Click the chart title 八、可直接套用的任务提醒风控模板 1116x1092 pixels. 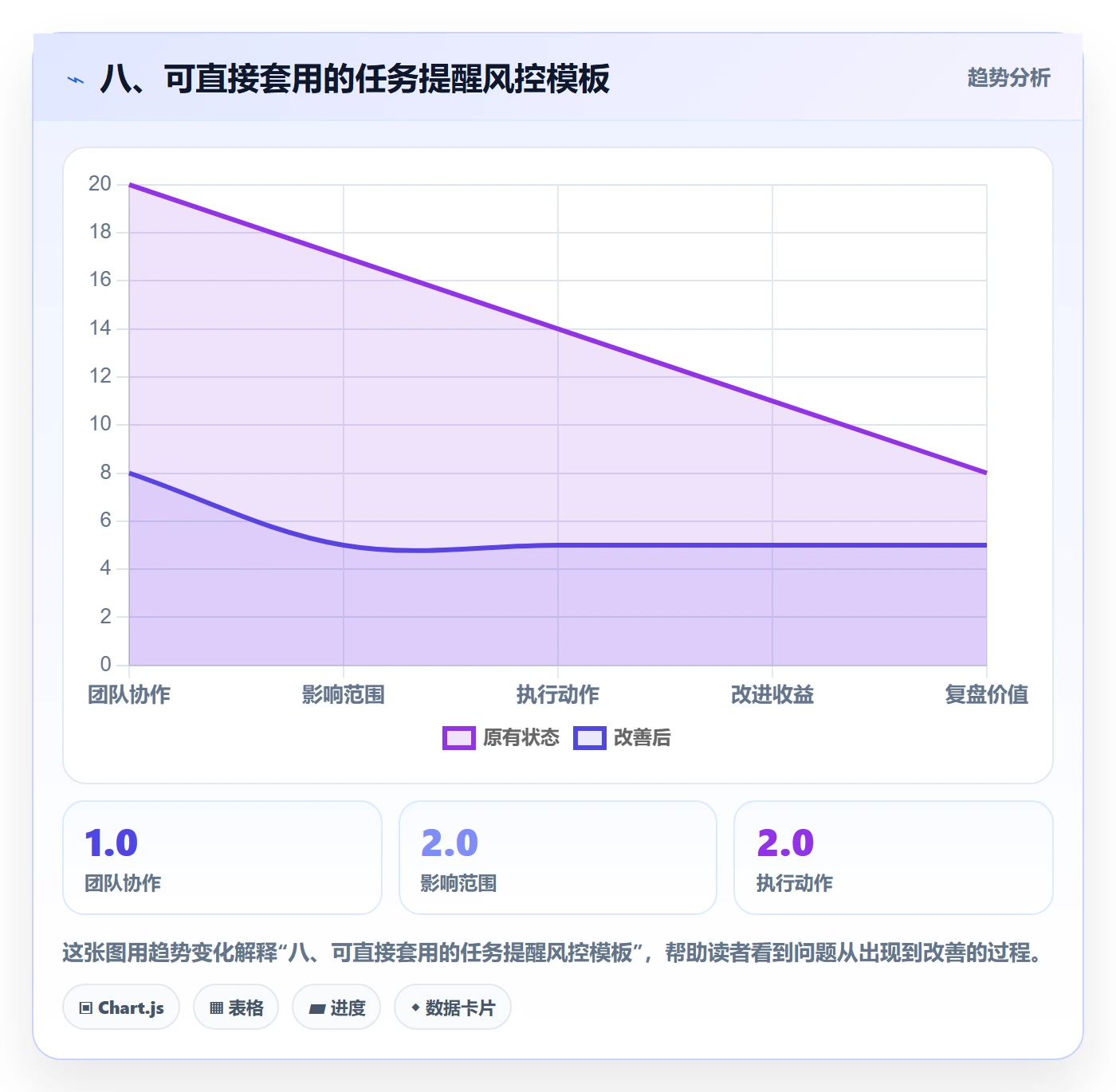tap(355, 79)
